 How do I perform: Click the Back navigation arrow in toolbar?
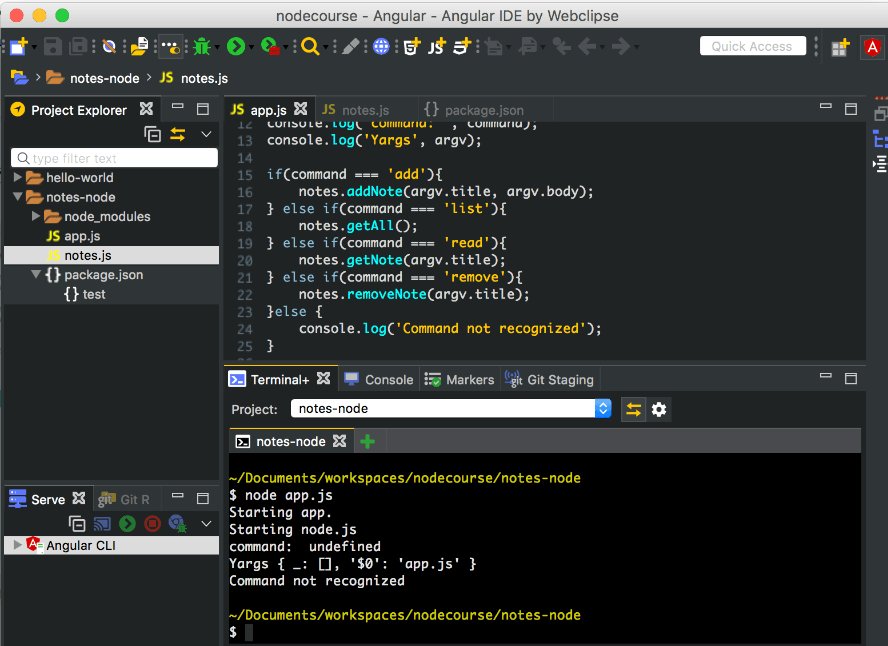pos(587,46)
